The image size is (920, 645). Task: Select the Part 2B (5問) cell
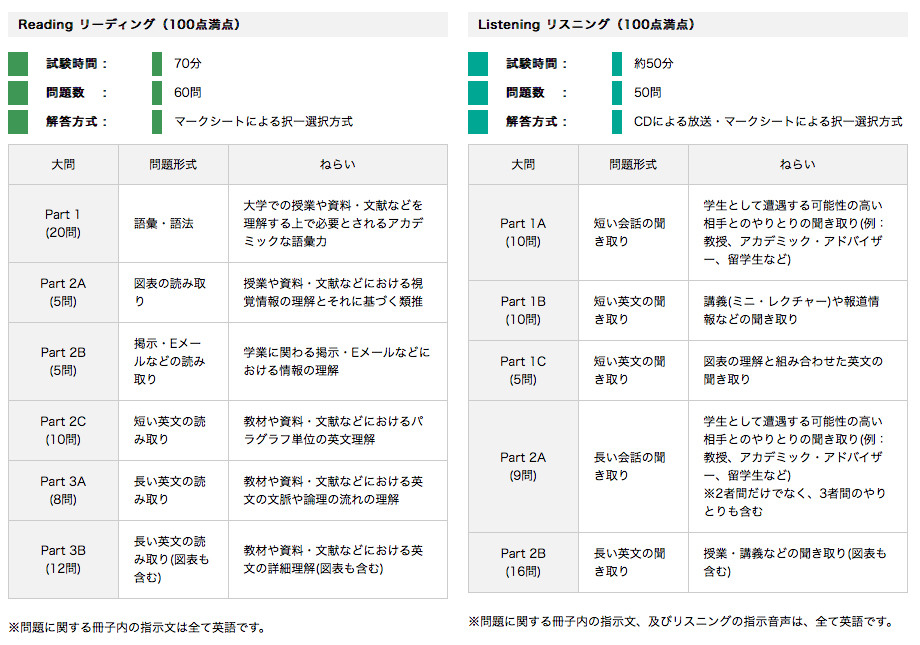point(63,362)
